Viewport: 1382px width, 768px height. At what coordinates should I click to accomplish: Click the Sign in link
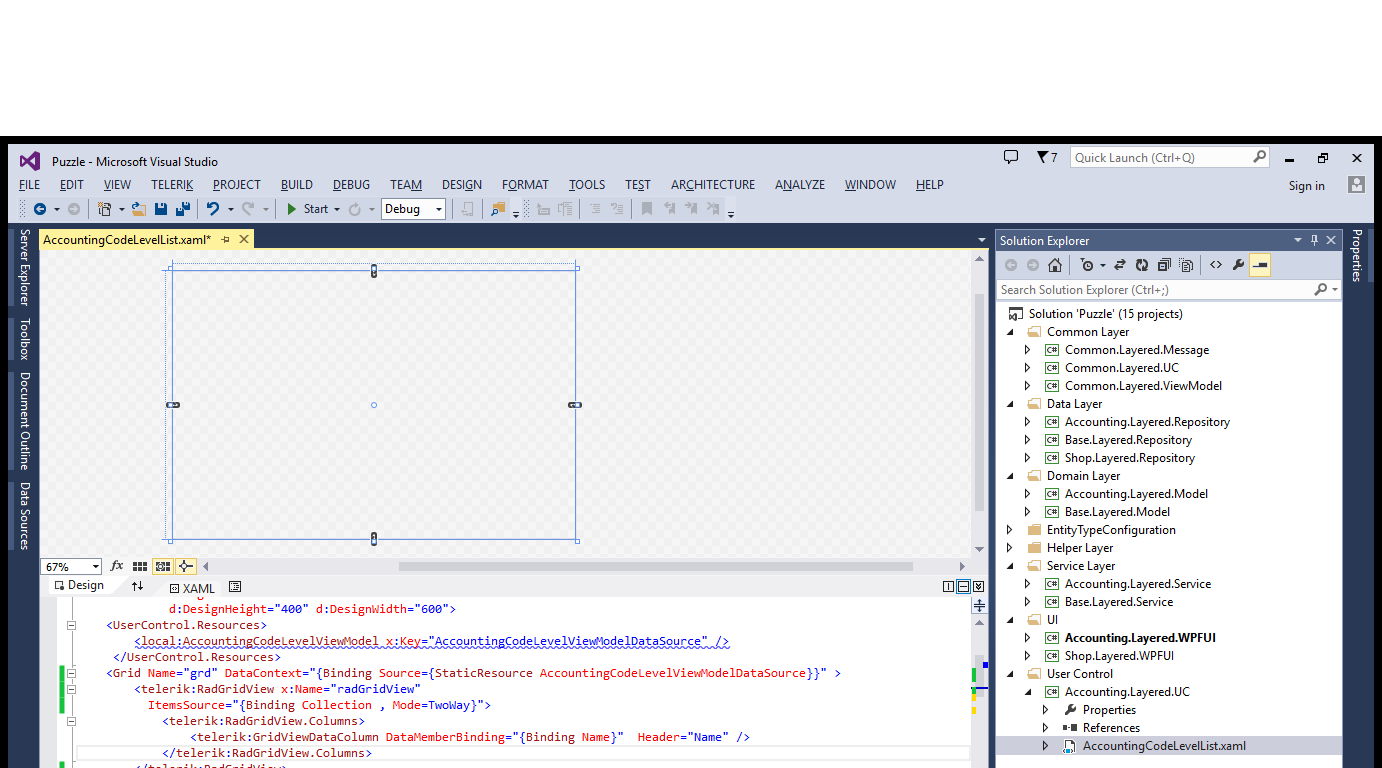[1306, 186]
